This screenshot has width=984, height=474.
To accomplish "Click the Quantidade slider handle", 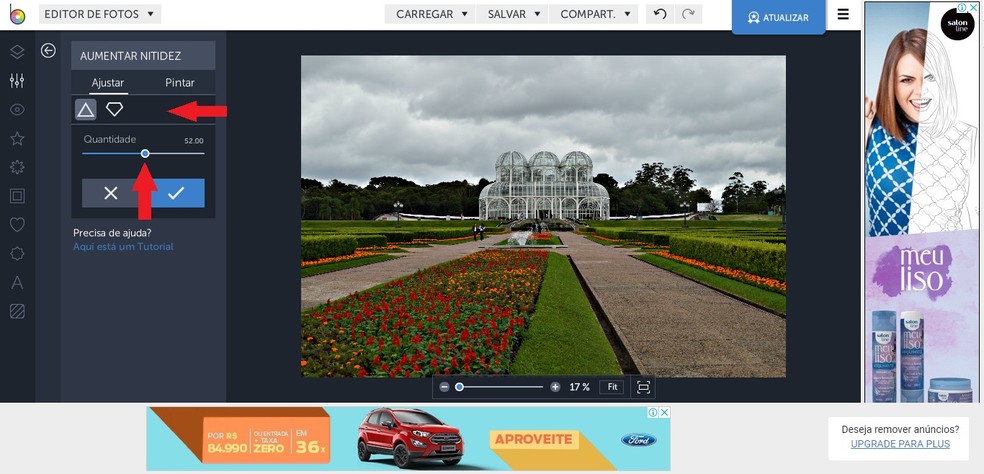I will click(x=145, y=153).
